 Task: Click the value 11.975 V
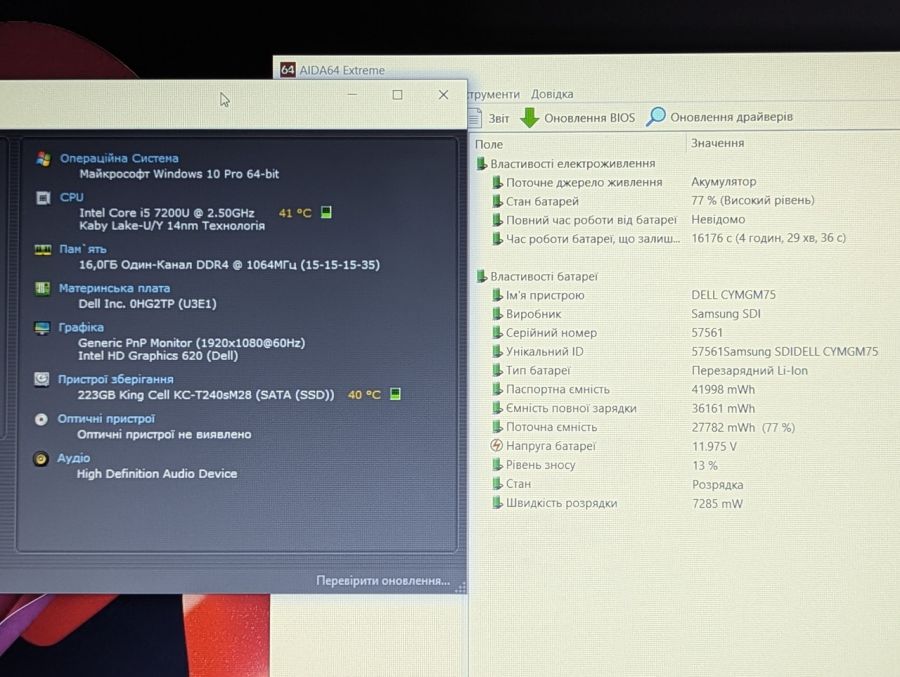714,446
